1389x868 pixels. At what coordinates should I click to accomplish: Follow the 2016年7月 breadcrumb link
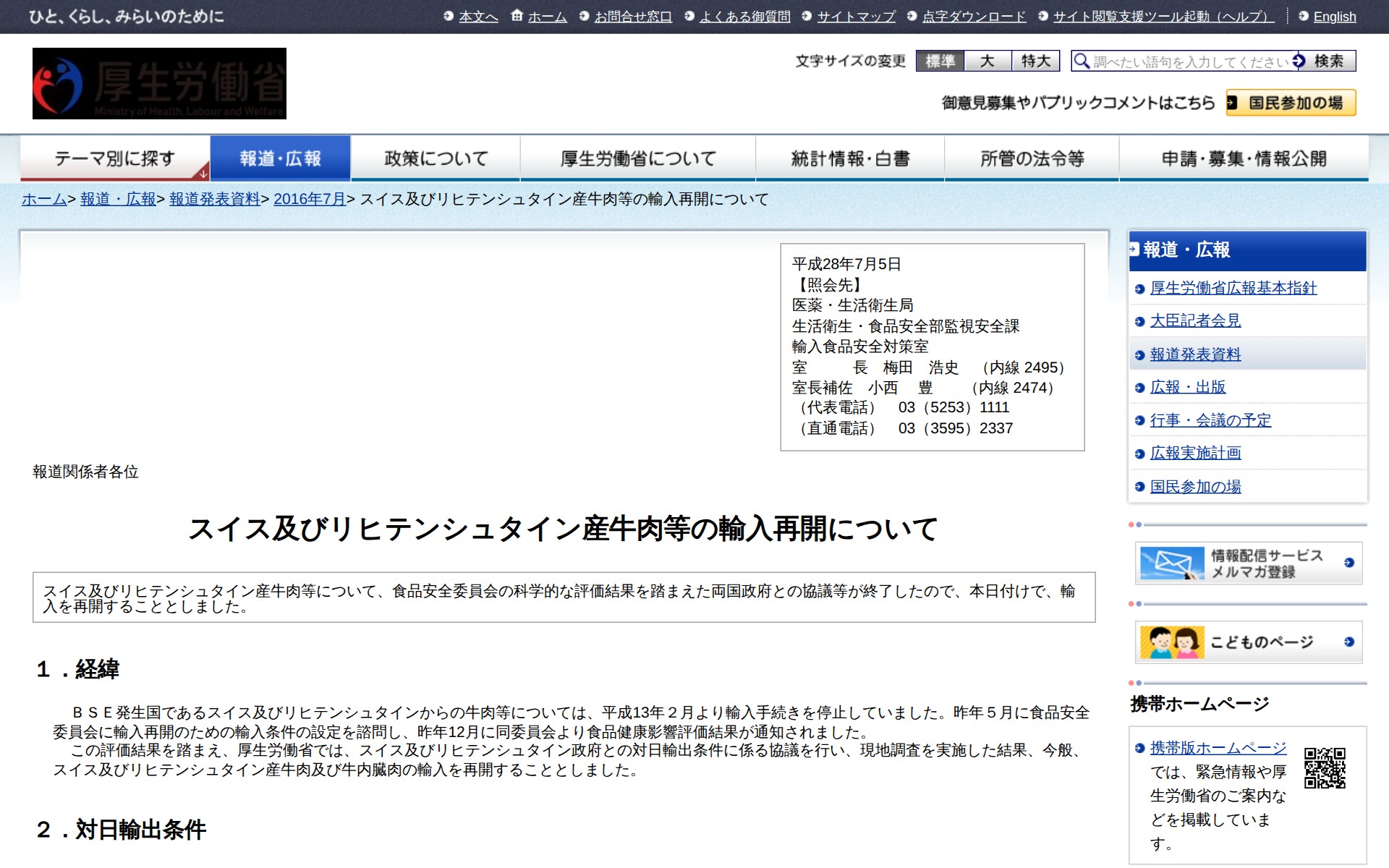(309, 199)
